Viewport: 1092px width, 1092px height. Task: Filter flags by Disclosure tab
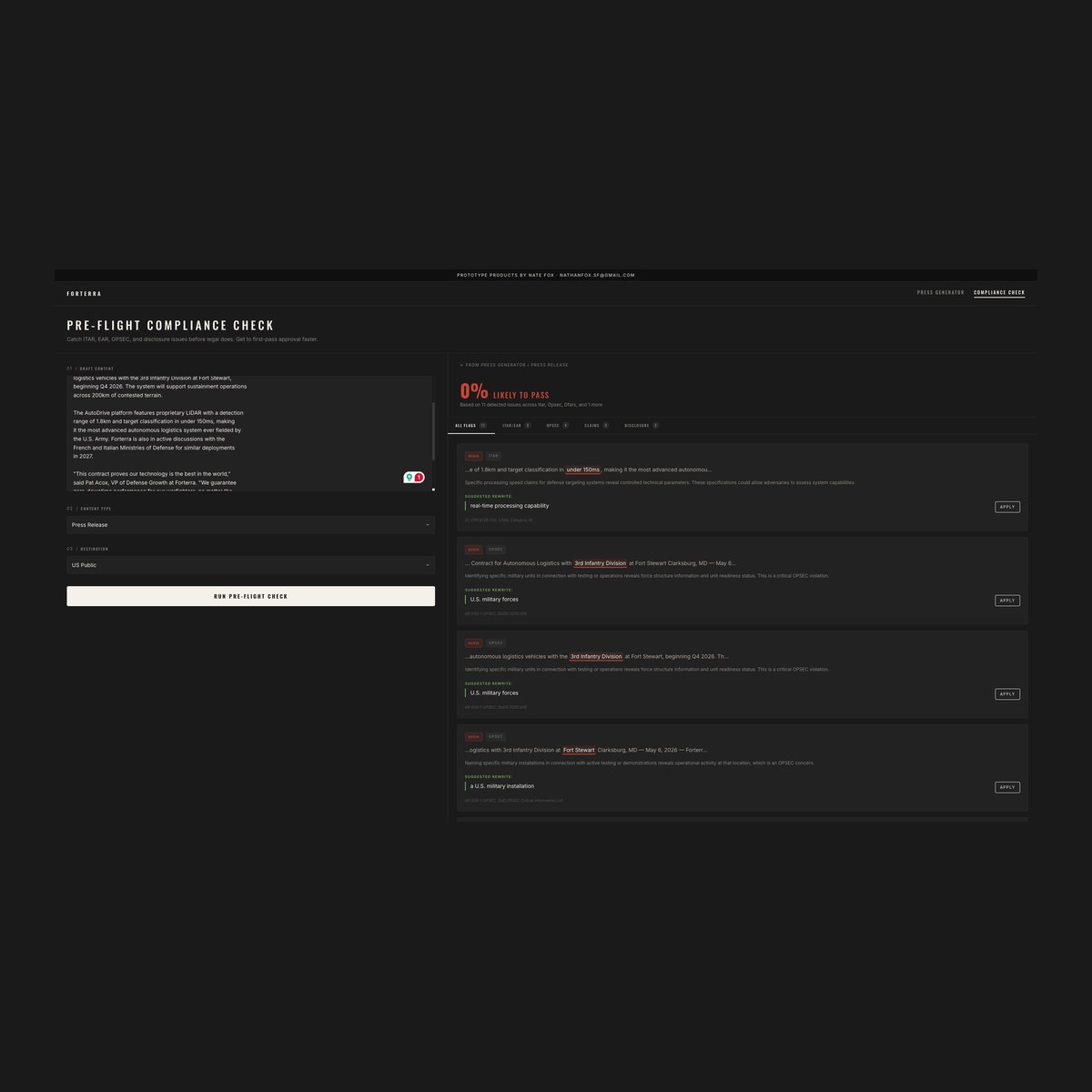(642, 425)
